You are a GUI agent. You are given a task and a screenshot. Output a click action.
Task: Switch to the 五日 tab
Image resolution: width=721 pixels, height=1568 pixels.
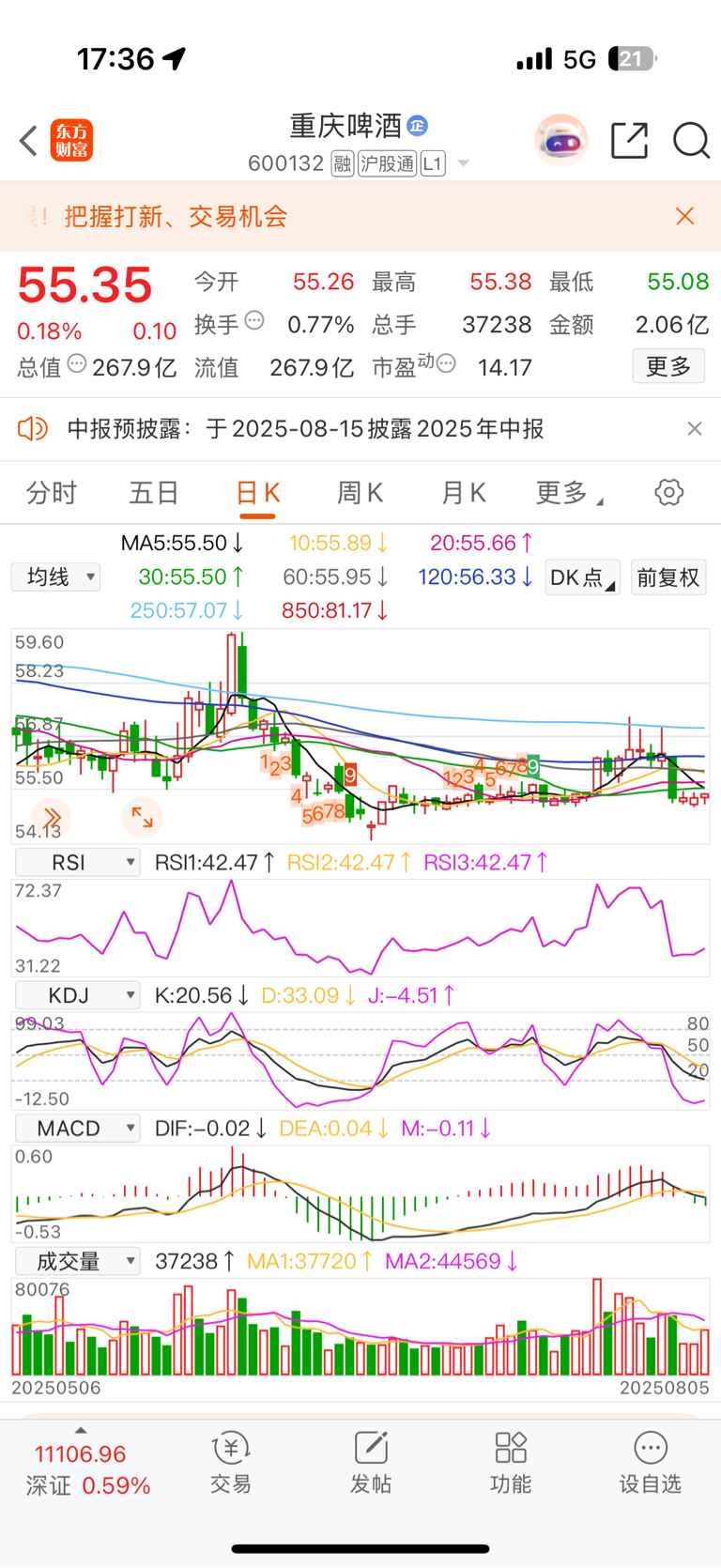(154, 492)
